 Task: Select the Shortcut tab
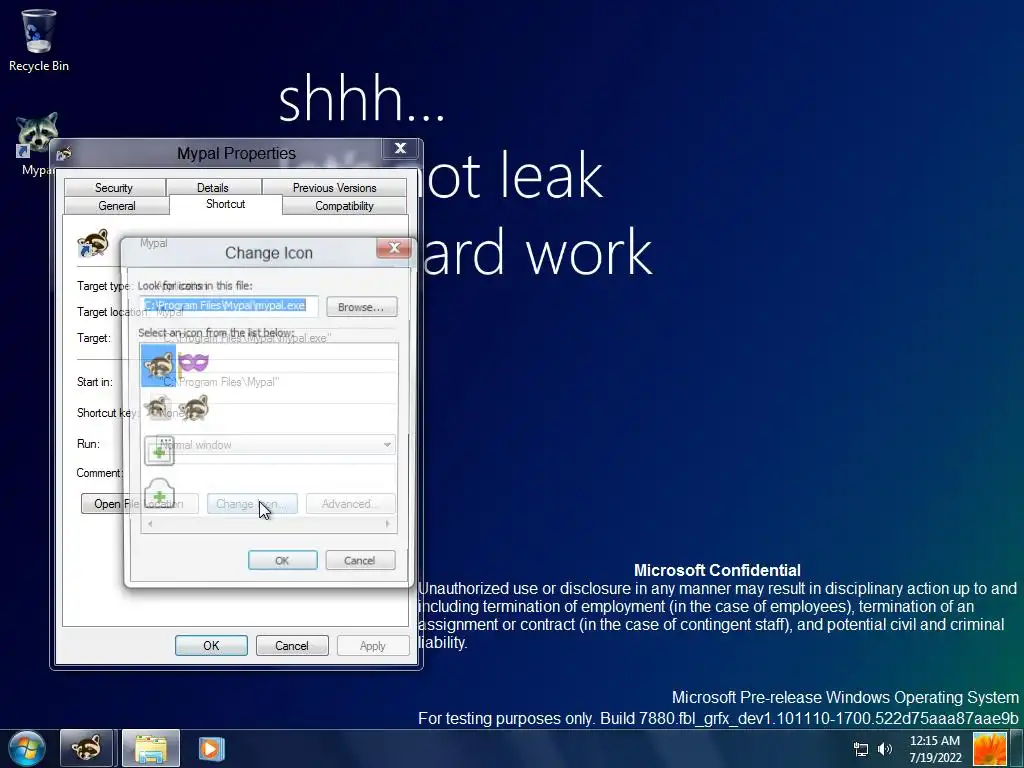point(225,204)
